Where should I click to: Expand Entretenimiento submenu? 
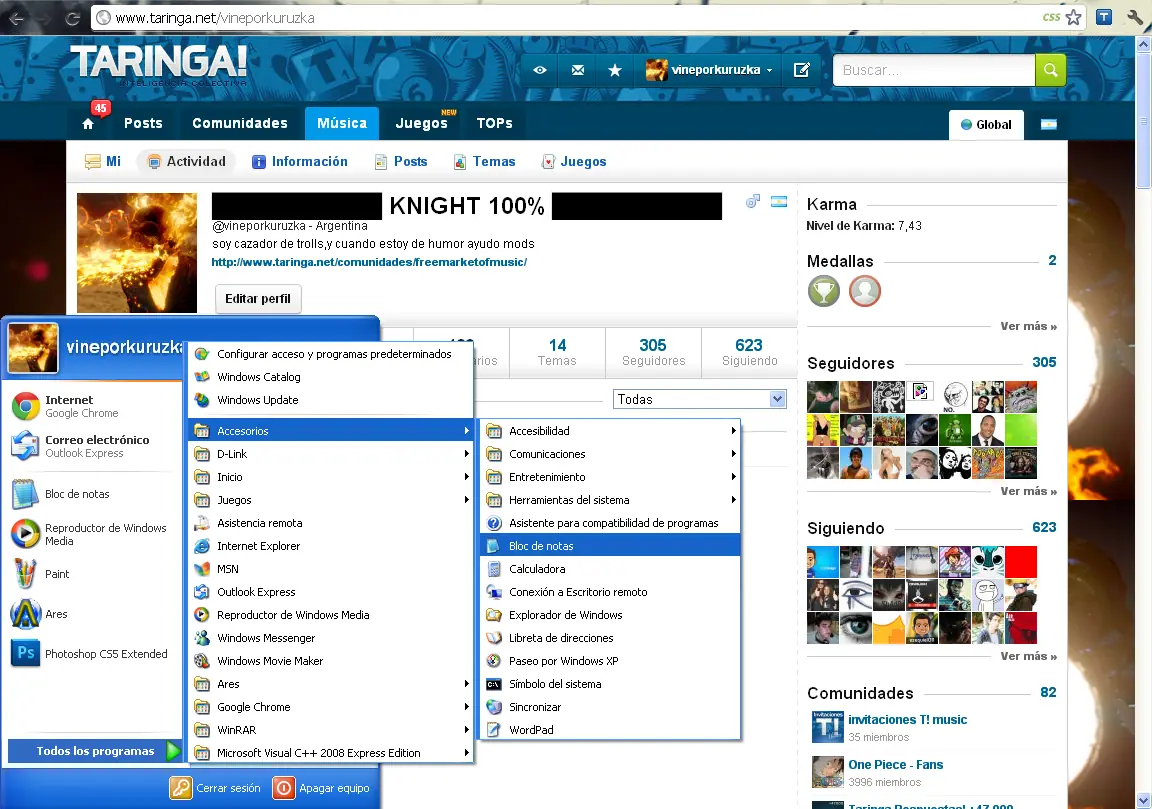(x=610, y=477)
